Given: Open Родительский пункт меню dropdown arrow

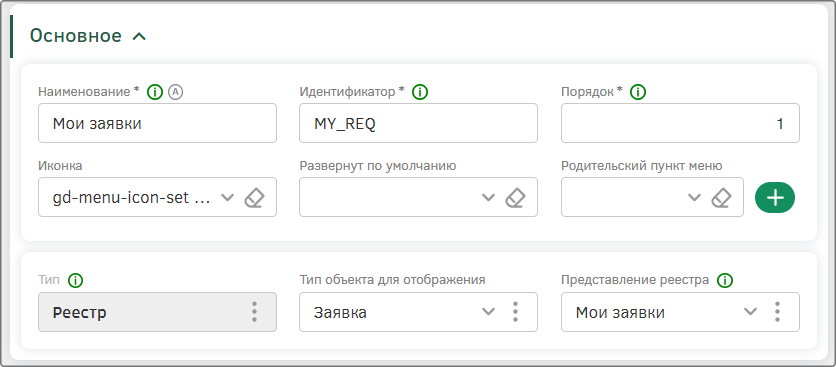Looking at the screenshot, I should 694,197.
